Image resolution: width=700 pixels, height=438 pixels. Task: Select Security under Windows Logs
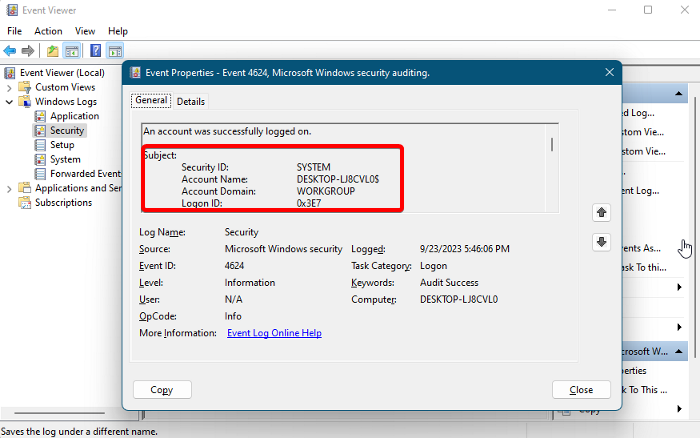click(67, 130)
